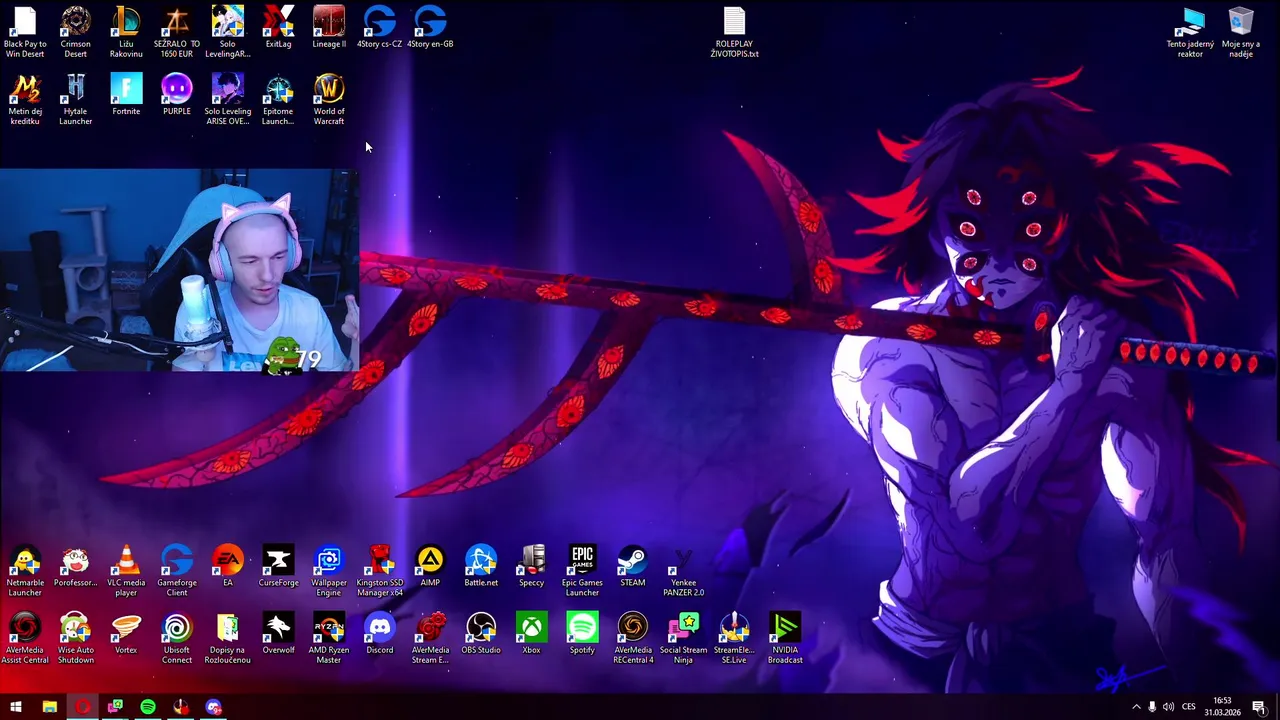Expand the hidden system tray icons
This screenshot has height=720, width=1280.
pos(1136,707)
